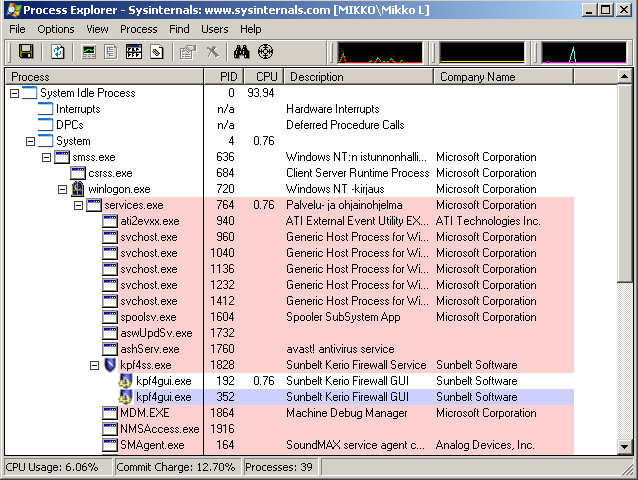Sort by the Process column header
The width and height of the screenshot is (638, 480).
pos(104,76)
